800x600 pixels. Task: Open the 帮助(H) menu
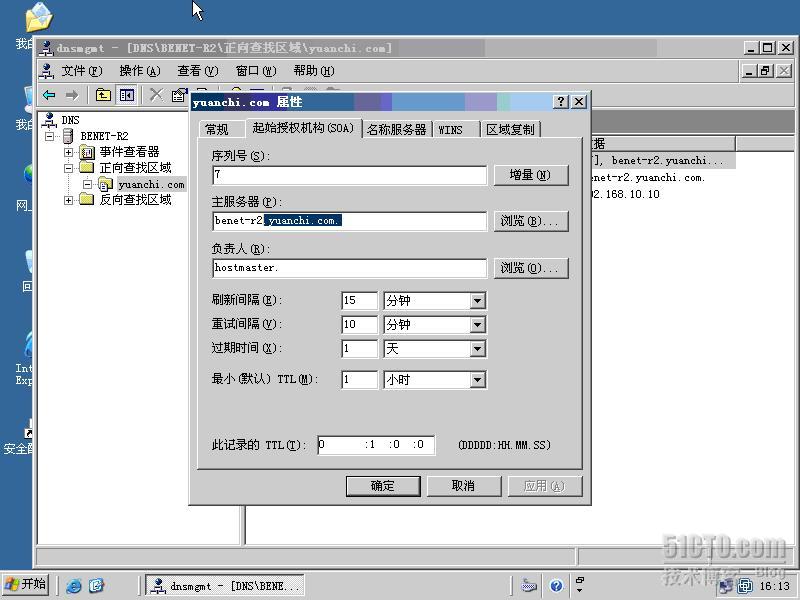coord(314,71)
